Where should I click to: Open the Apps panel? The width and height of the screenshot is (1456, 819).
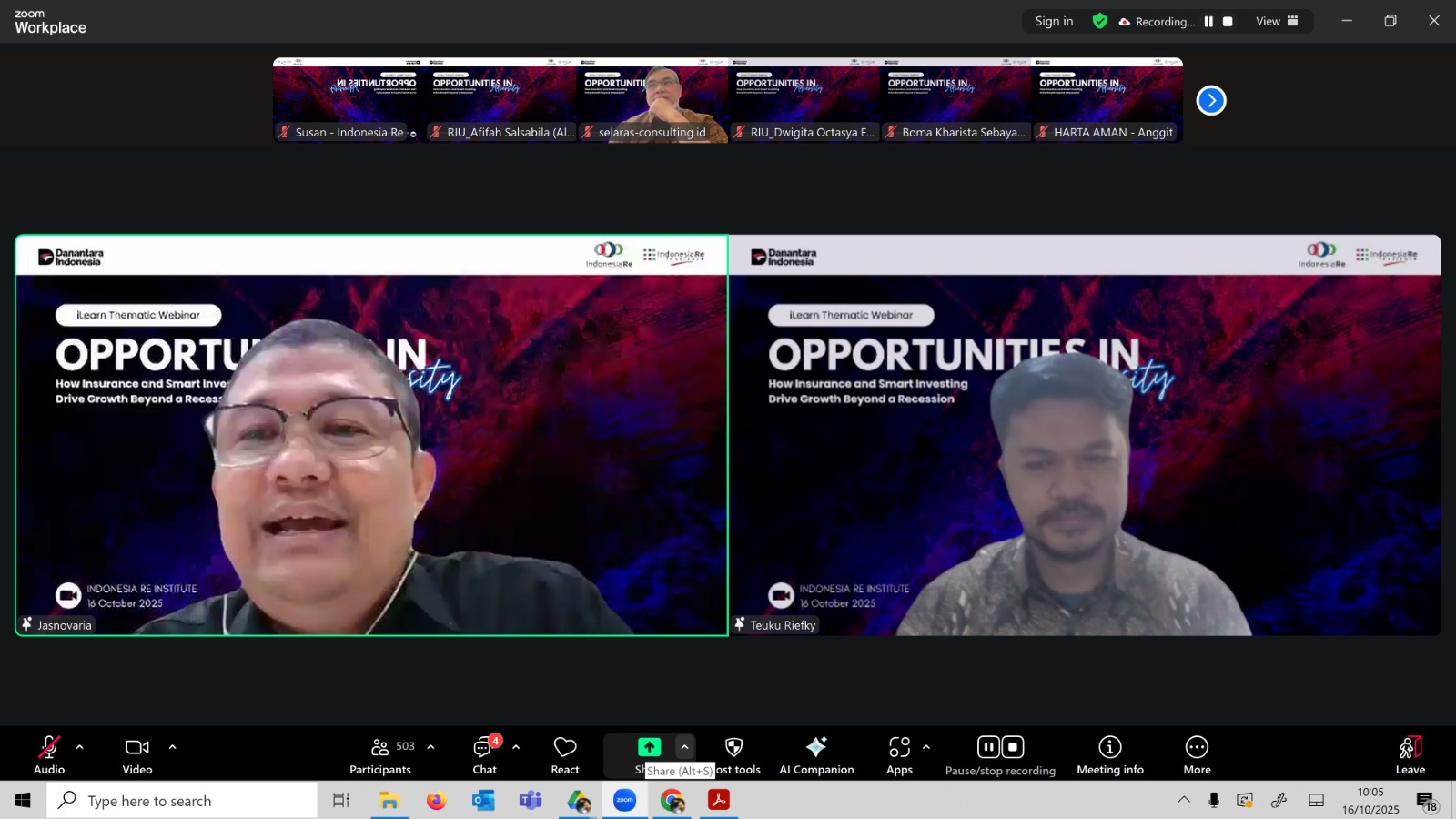[899, 754]
